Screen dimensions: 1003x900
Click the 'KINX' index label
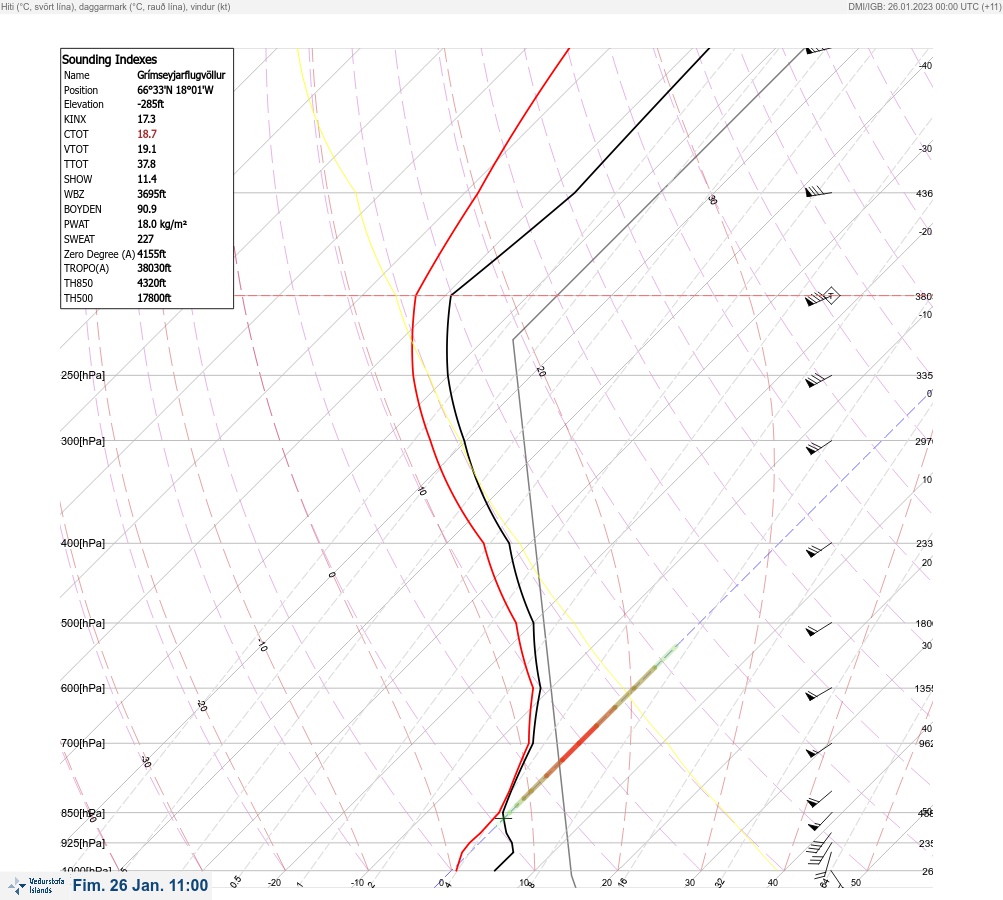point(75,119)
